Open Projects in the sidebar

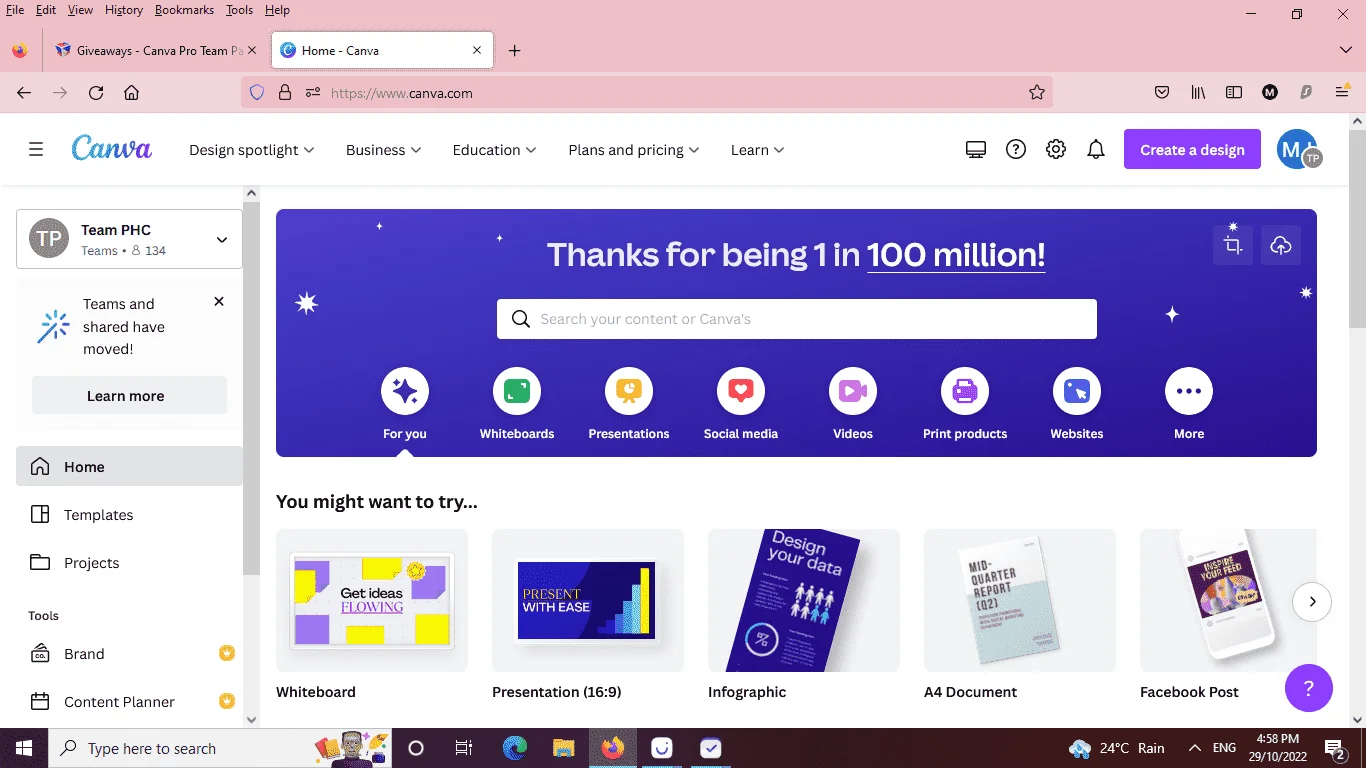[129, 563]
